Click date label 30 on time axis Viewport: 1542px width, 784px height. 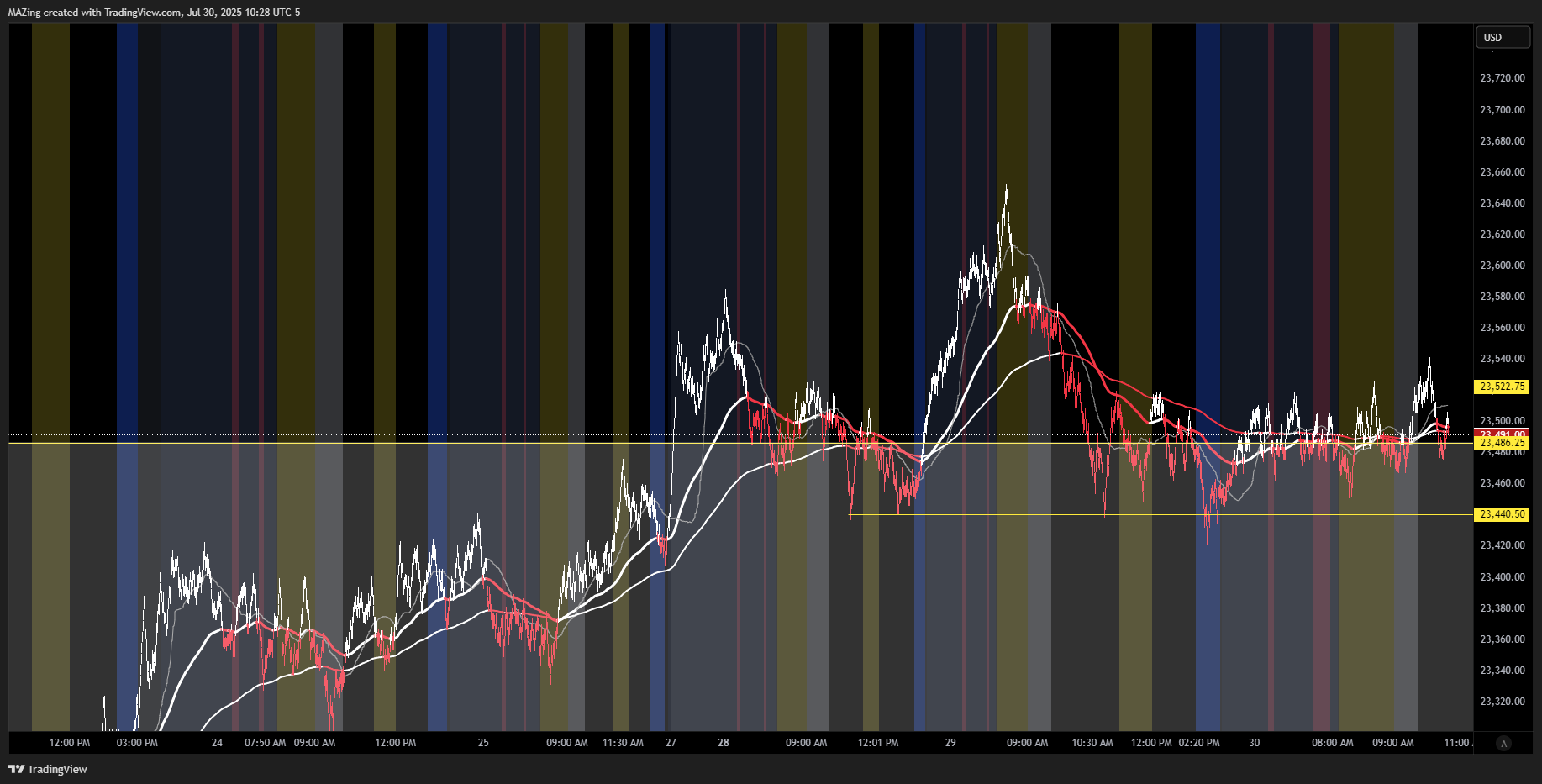coord(1255,743)
